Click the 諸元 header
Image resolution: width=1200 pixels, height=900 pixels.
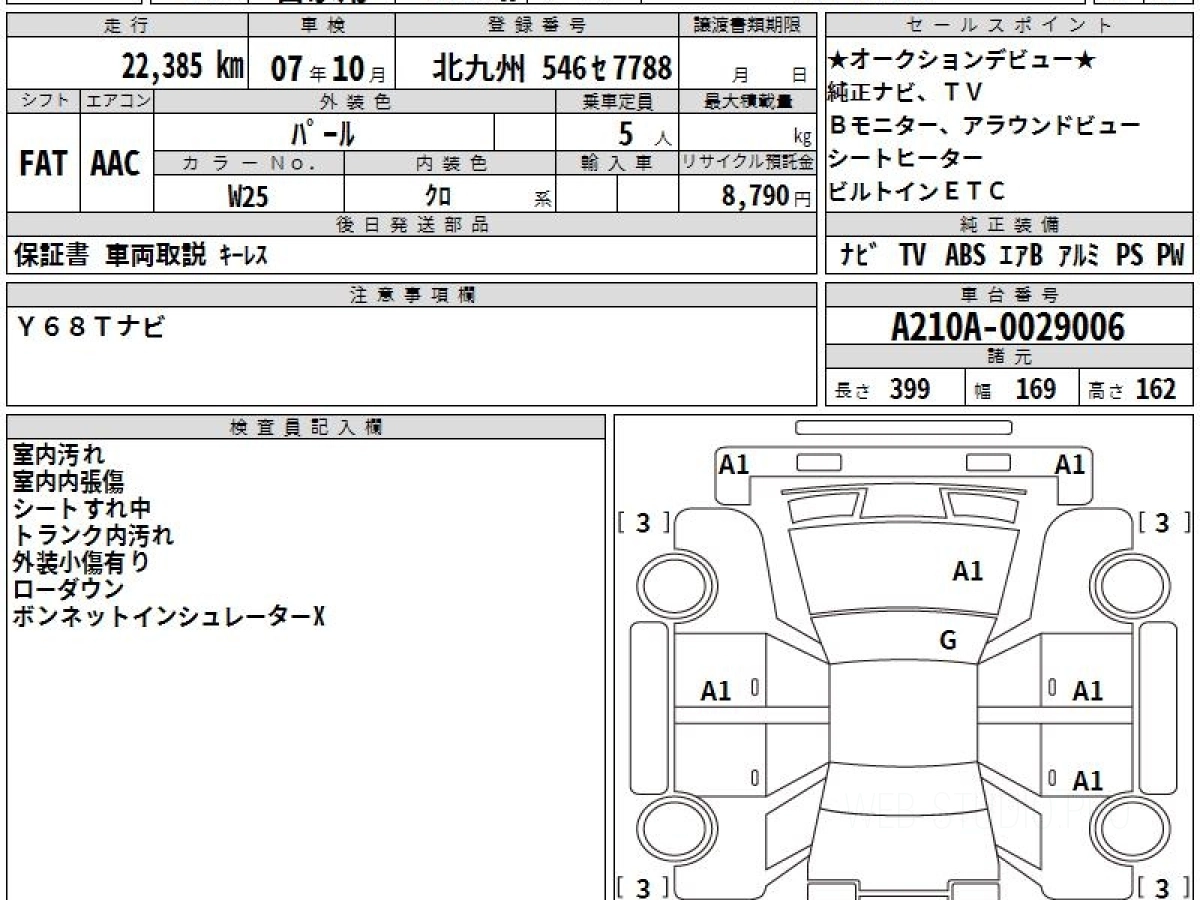[1010, 357]
